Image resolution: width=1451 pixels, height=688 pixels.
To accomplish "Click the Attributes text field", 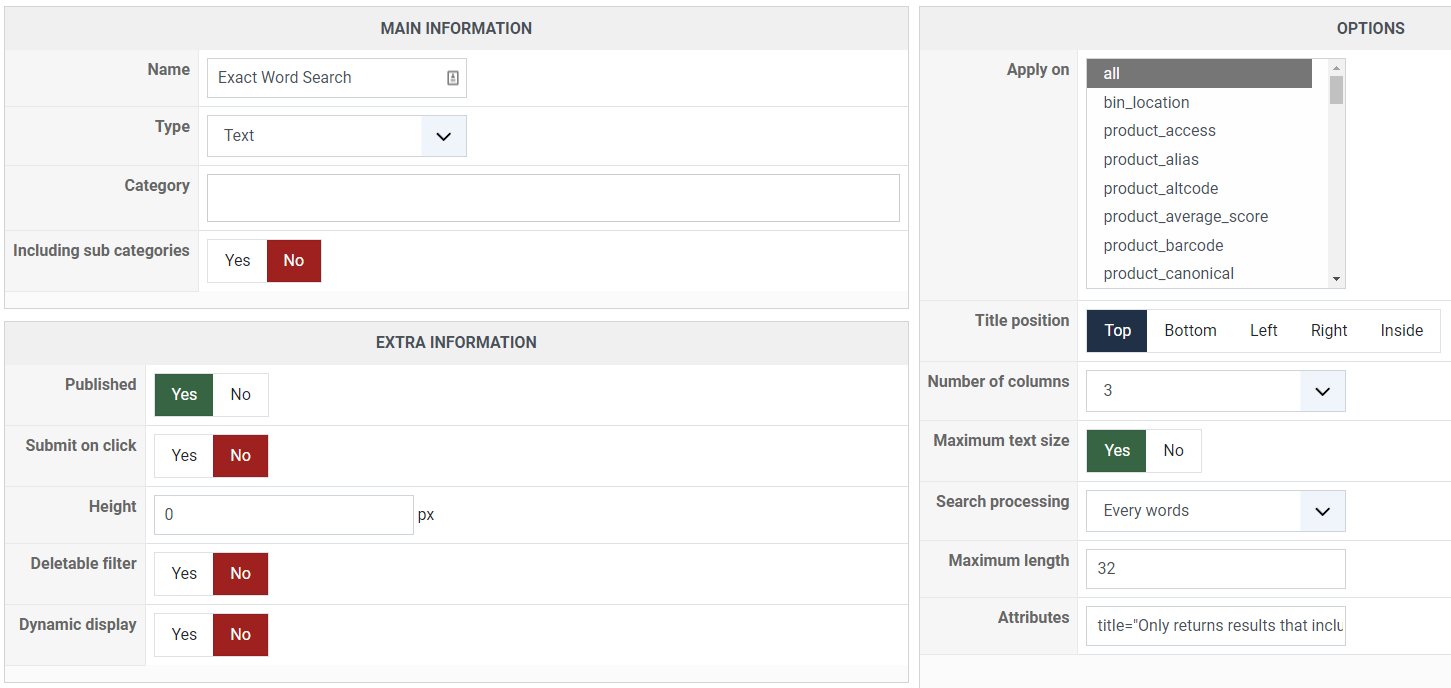I will click(x=1215, y=626).
